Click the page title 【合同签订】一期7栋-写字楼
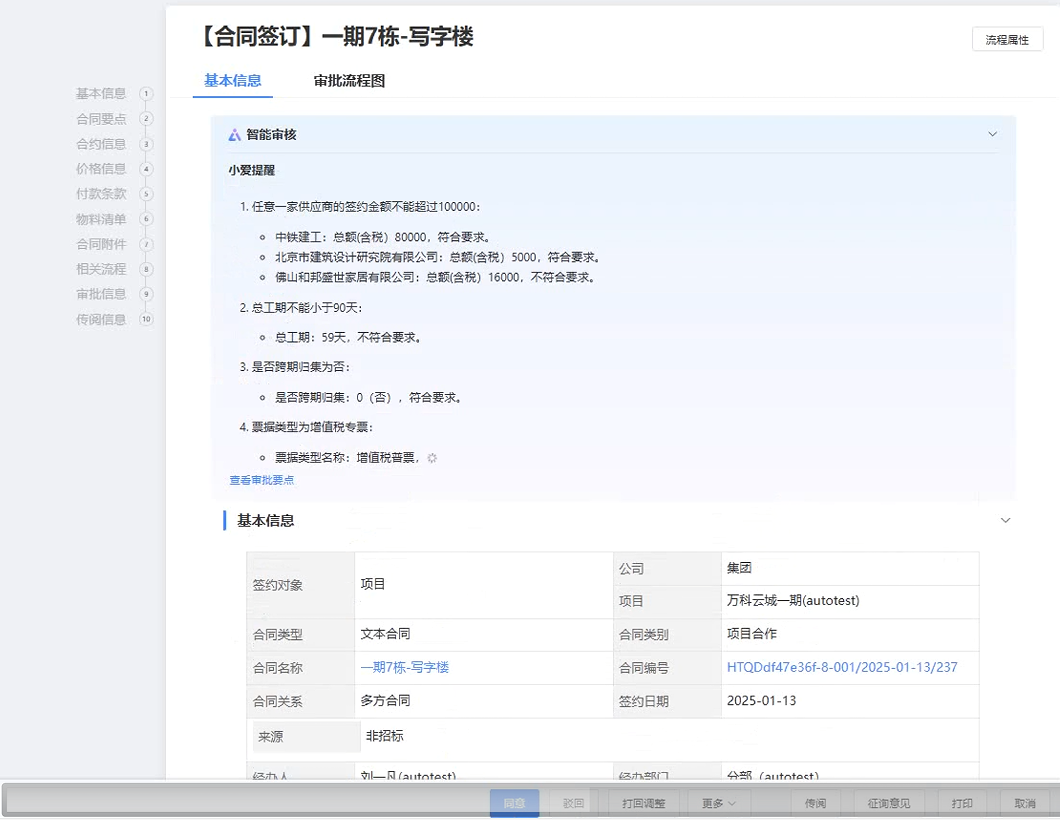Viewport: 1060px width, 820px height. point(337,37)
